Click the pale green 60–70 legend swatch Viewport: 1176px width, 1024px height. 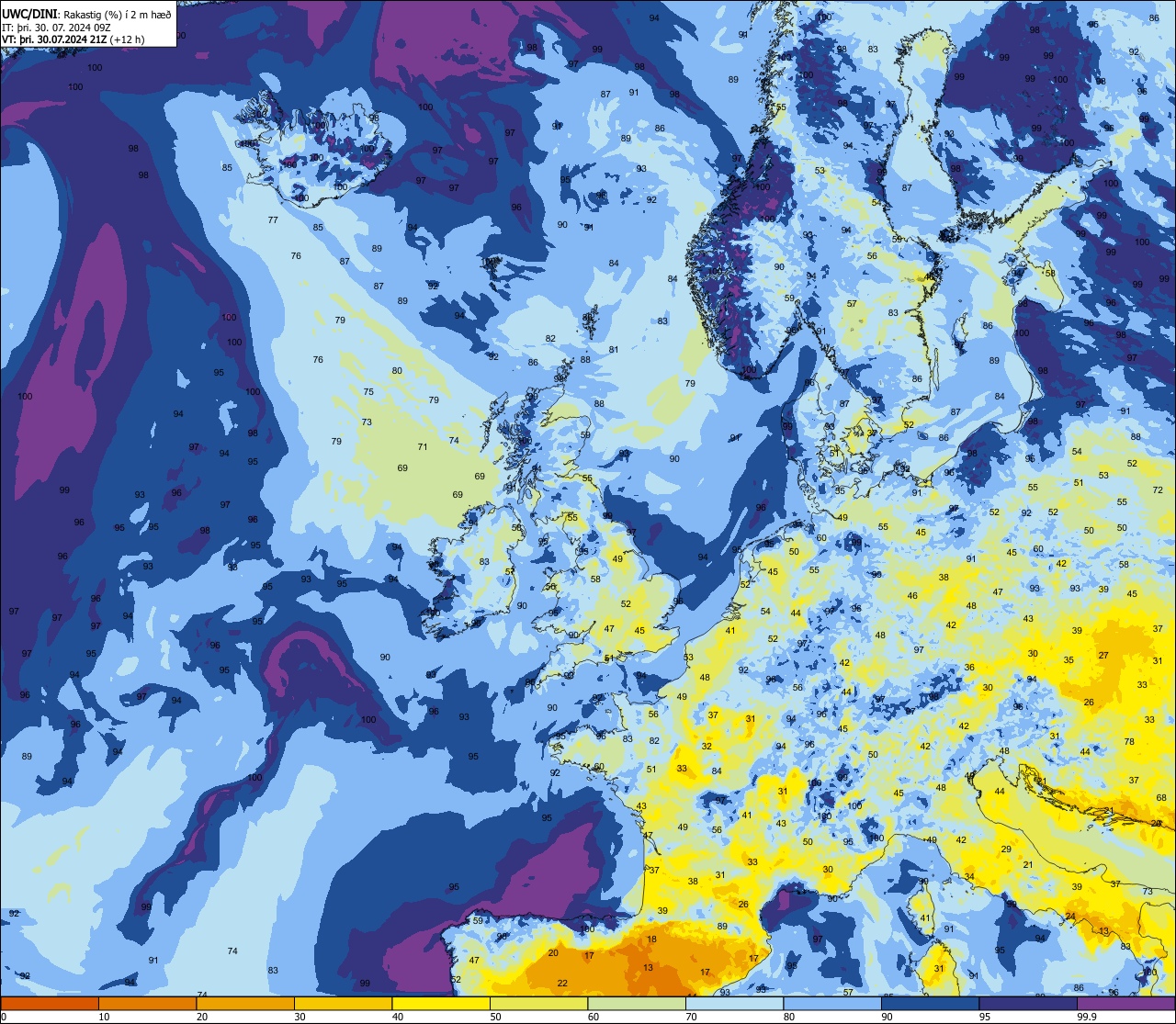[637, 1003]
